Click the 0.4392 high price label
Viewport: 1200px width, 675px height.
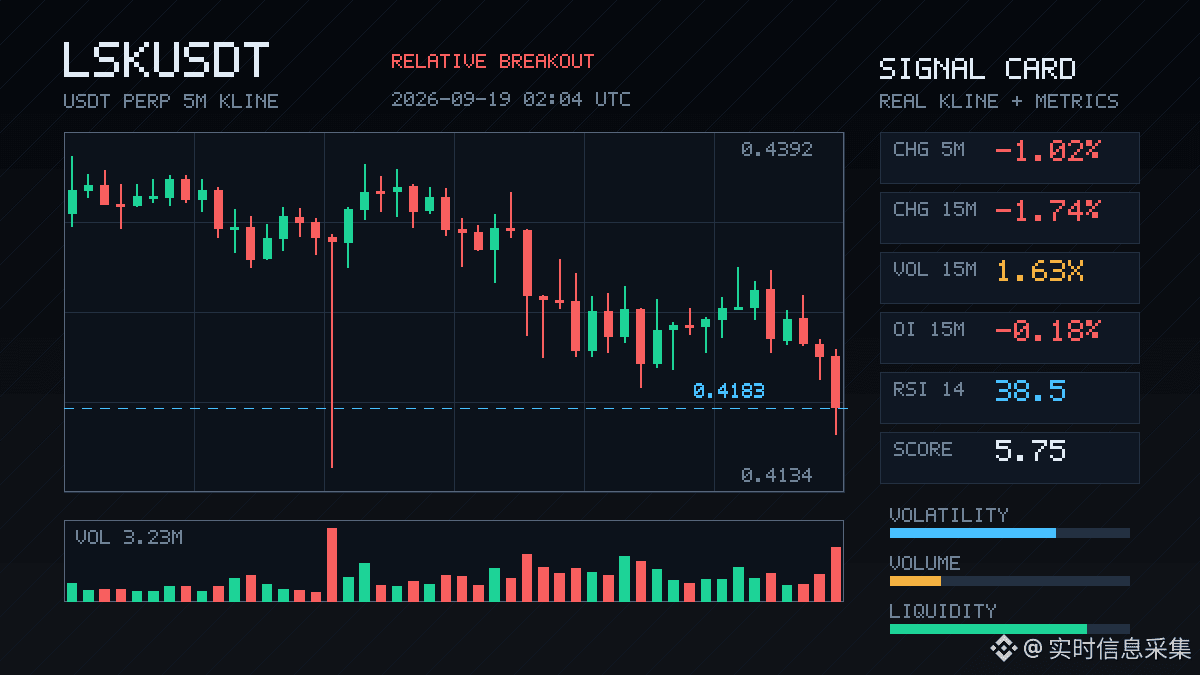[777, 150]
